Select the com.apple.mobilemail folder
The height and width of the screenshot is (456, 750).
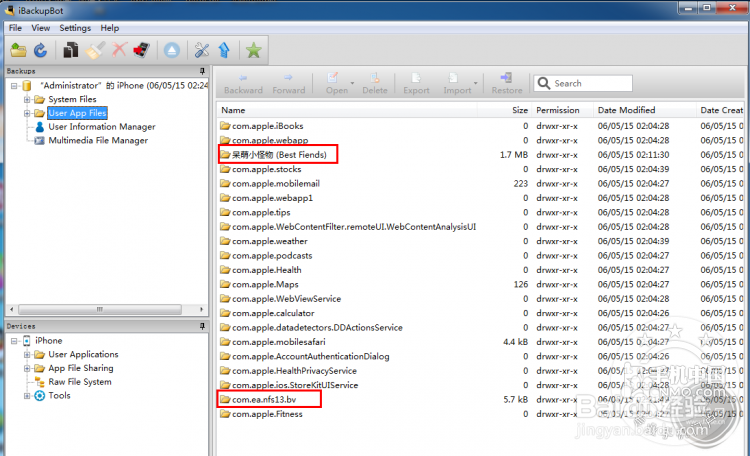click(x=276, y=184)
